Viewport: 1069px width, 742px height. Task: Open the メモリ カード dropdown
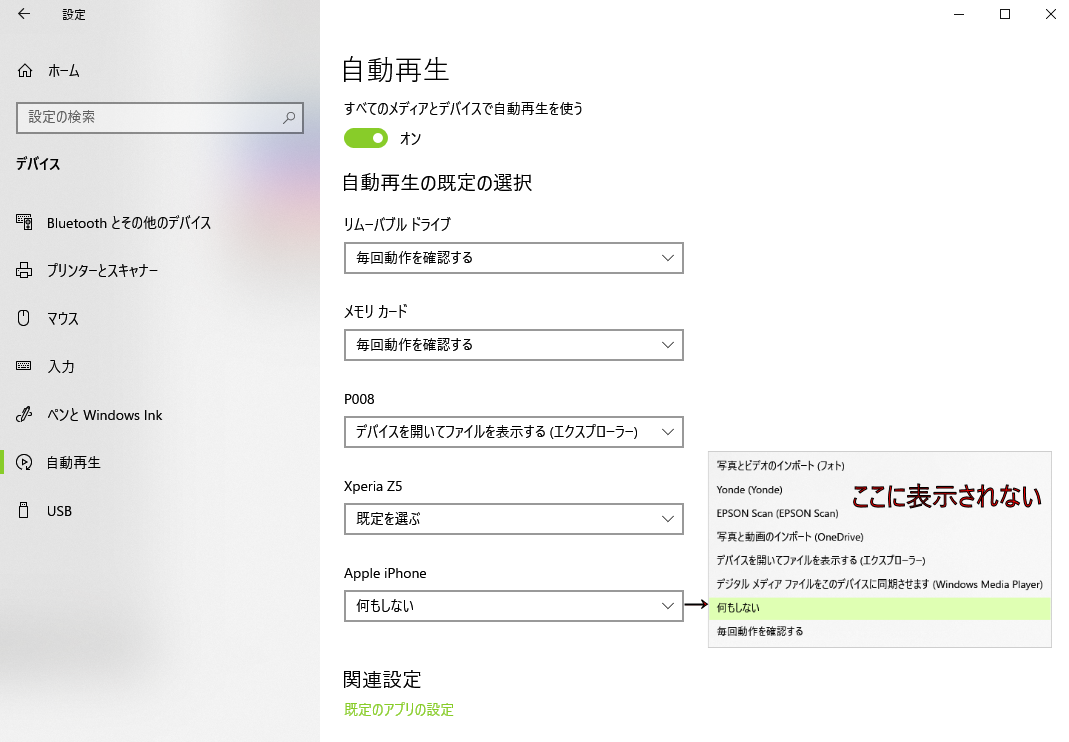point(513,345)
